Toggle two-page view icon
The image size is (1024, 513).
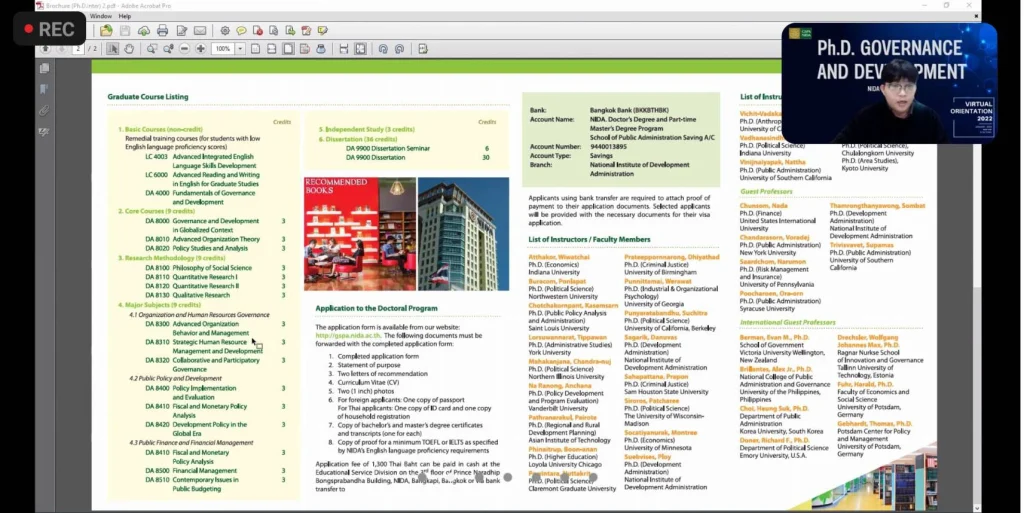[x=360, y=49]
